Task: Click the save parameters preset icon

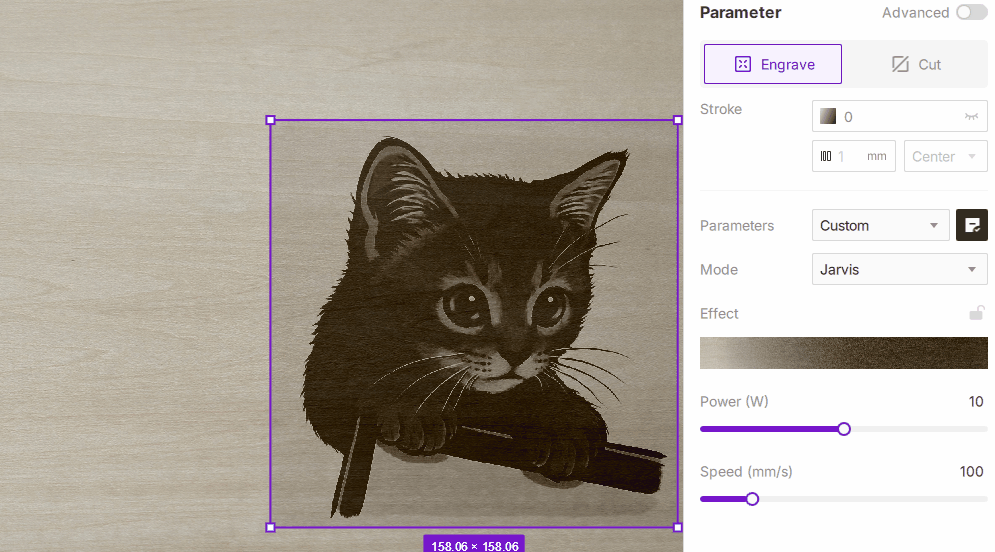Action: pyautogui.click(x=972, y=225)
